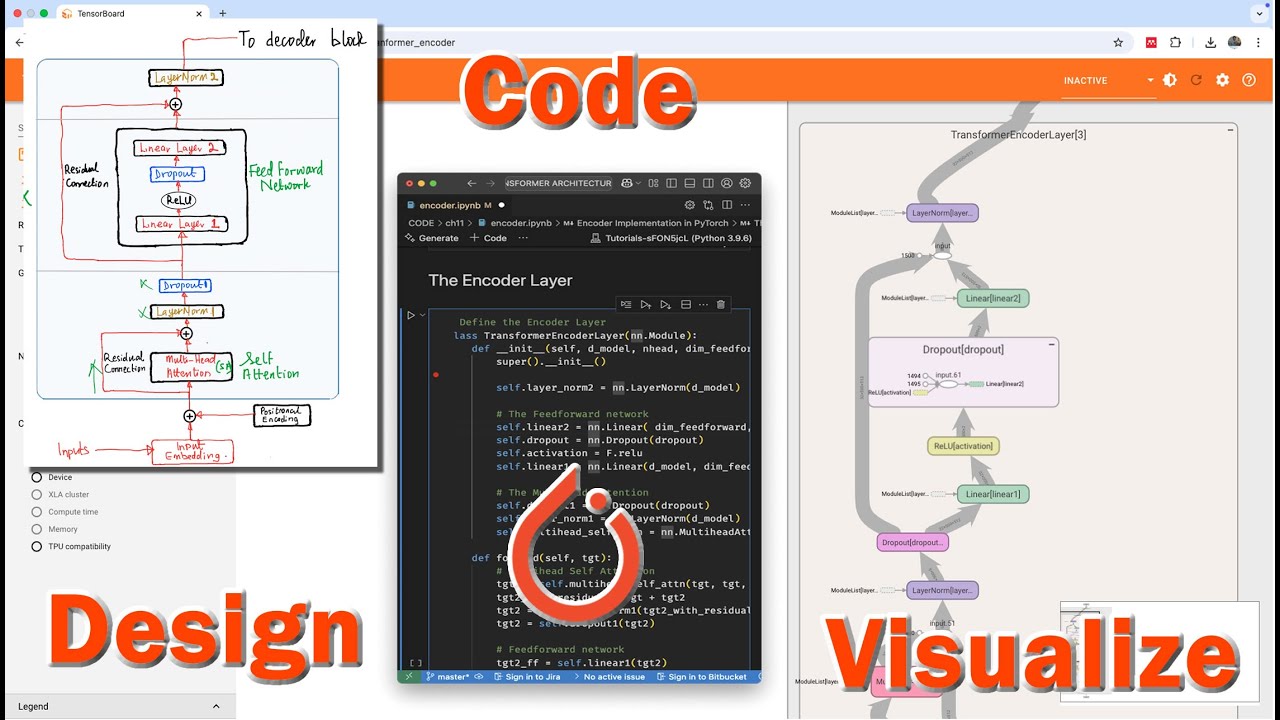
Task: Click Encoder Implementation in PyTorch breadcrumb
Action: [646, 223]
